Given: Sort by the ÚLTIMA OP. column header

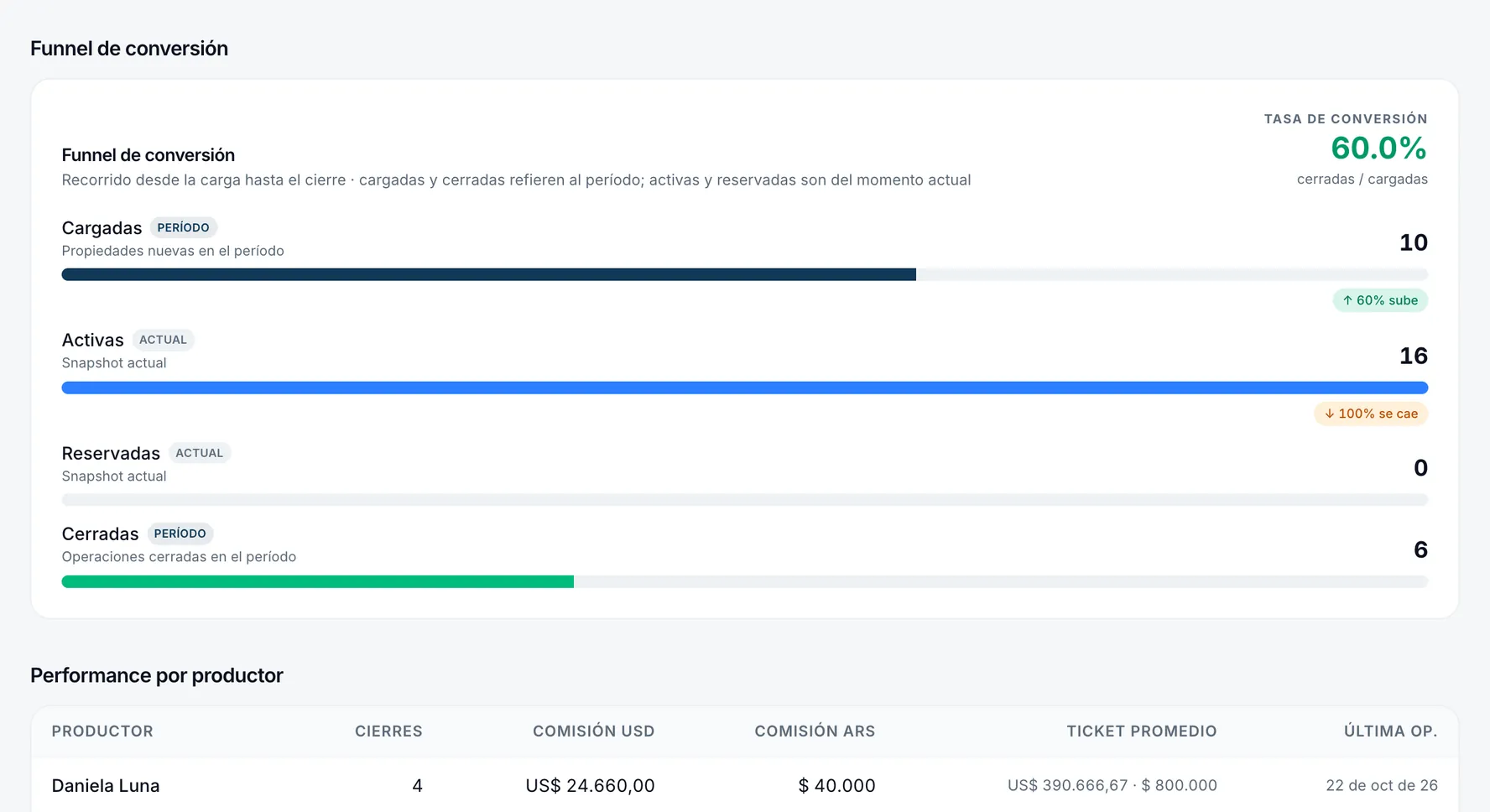Looking at the screenshot, I should click(1391, 731).
